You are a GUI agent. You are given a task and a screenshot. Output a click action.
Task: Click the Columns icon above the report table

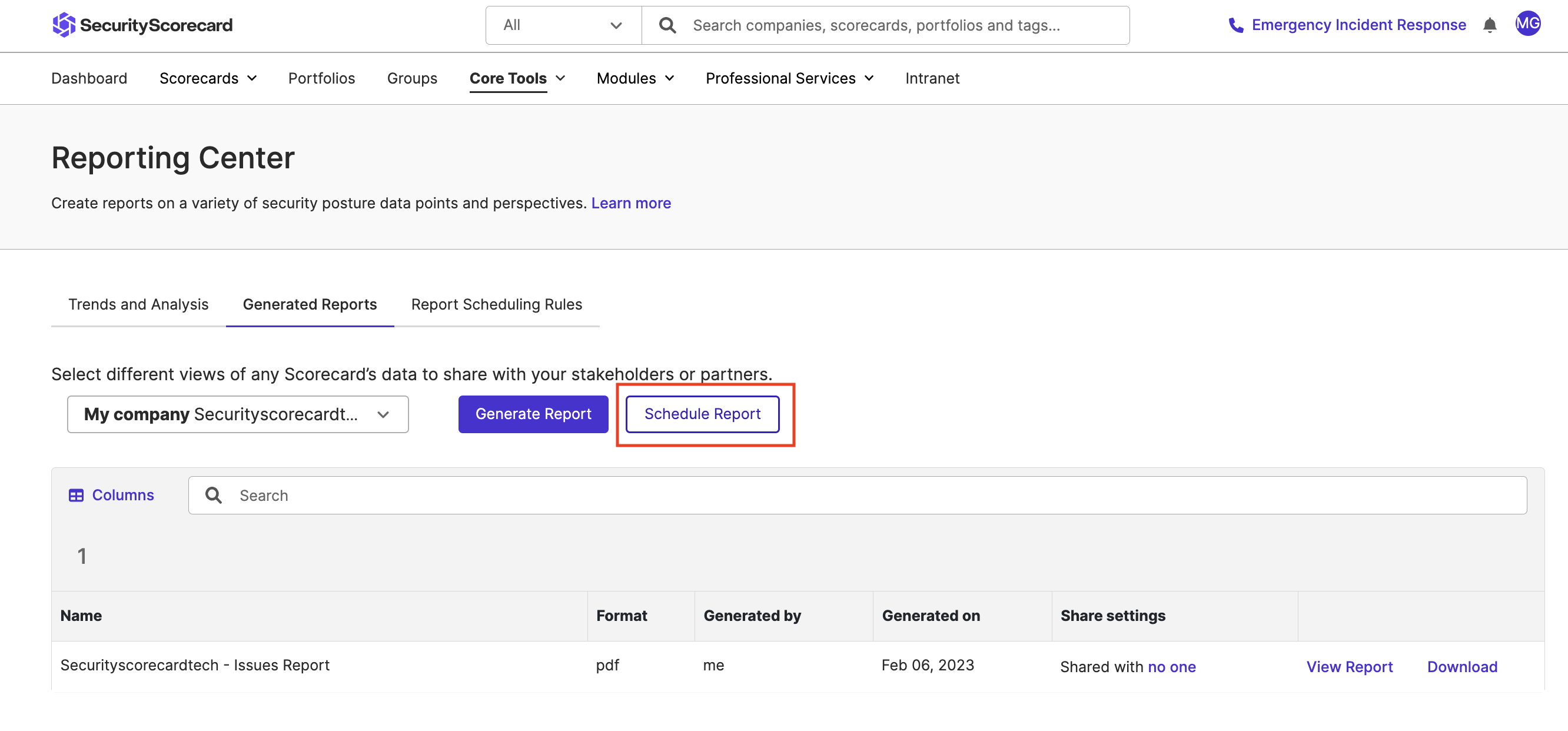[77, 495]
